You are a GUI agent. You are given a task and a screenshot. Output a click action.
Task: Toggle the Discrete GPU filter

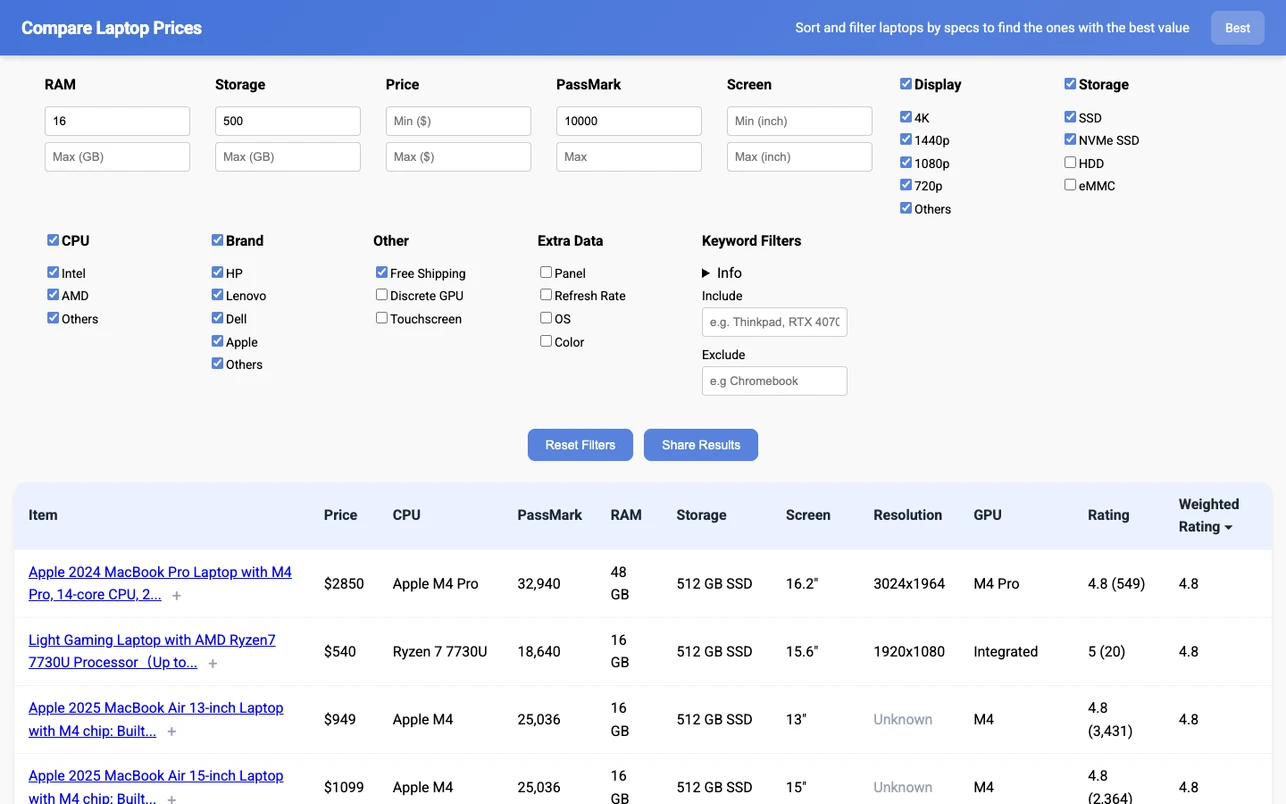(382, 295)
